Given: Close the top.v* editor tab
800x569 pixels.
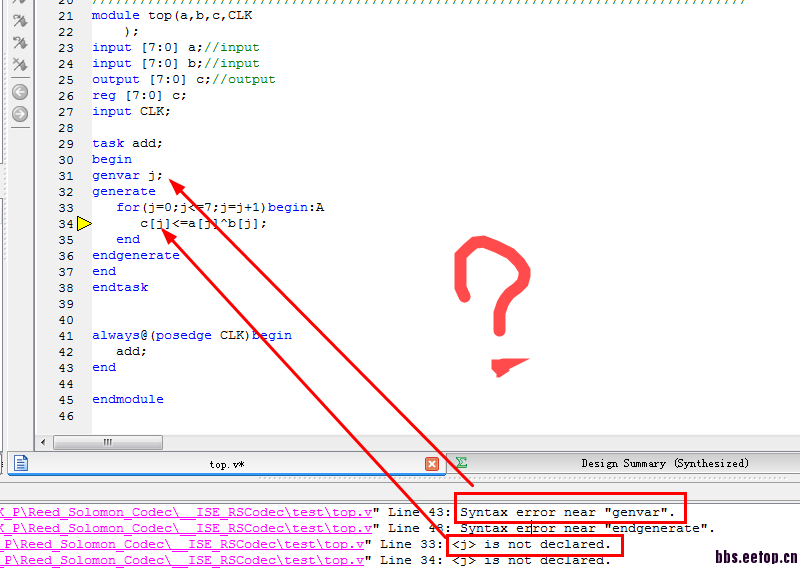Looking at the screenshot, I should (432, 464).
